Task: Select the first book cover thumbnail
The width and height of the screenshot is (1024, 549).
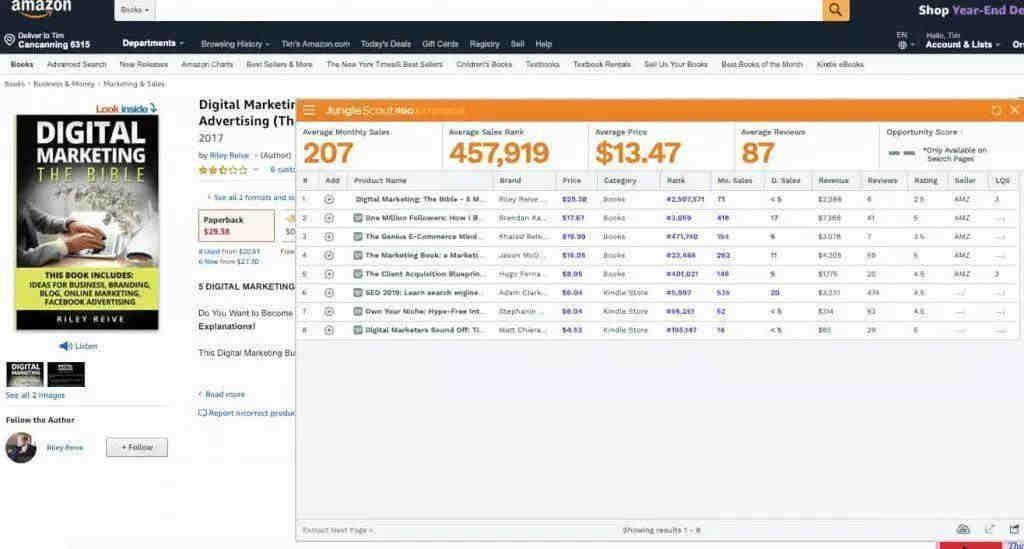Action: [25, 374]
